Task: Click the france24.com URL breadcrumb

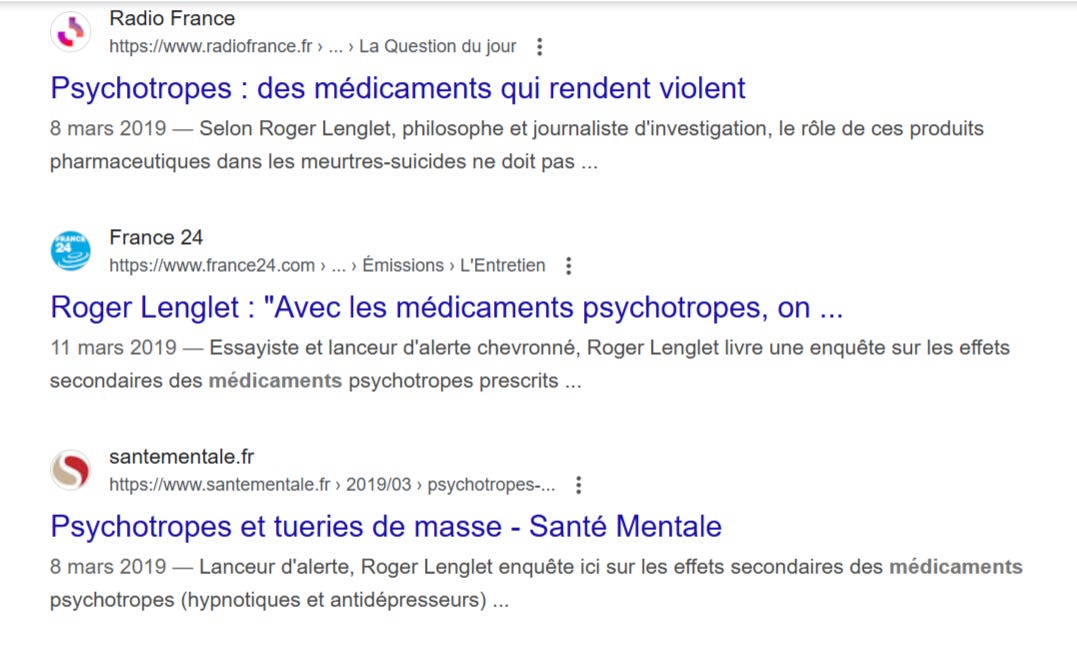Action: click(327, 265)
